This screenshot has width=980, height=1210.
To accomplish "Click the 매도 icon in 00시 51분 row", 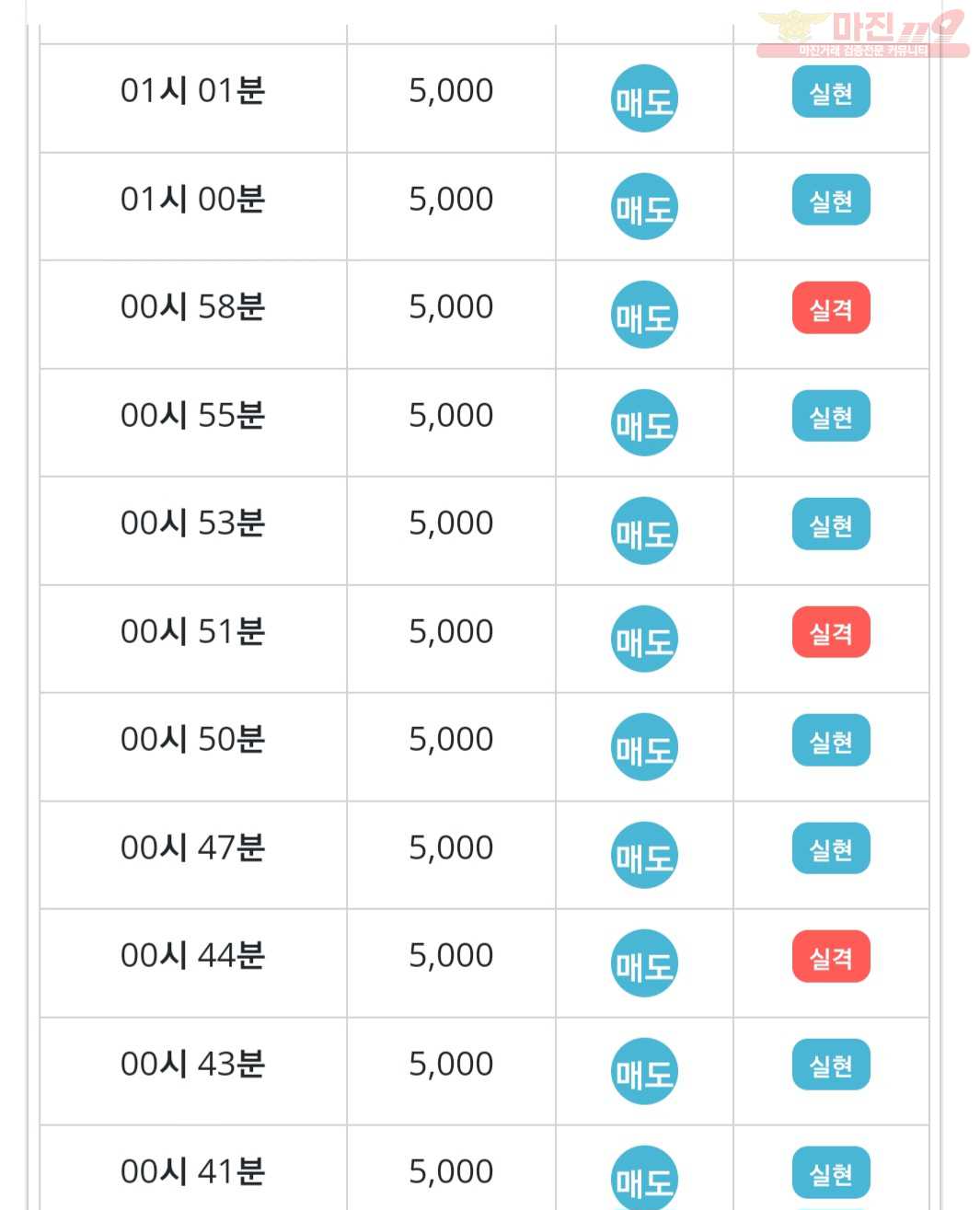I will click(x=644, y=639).
